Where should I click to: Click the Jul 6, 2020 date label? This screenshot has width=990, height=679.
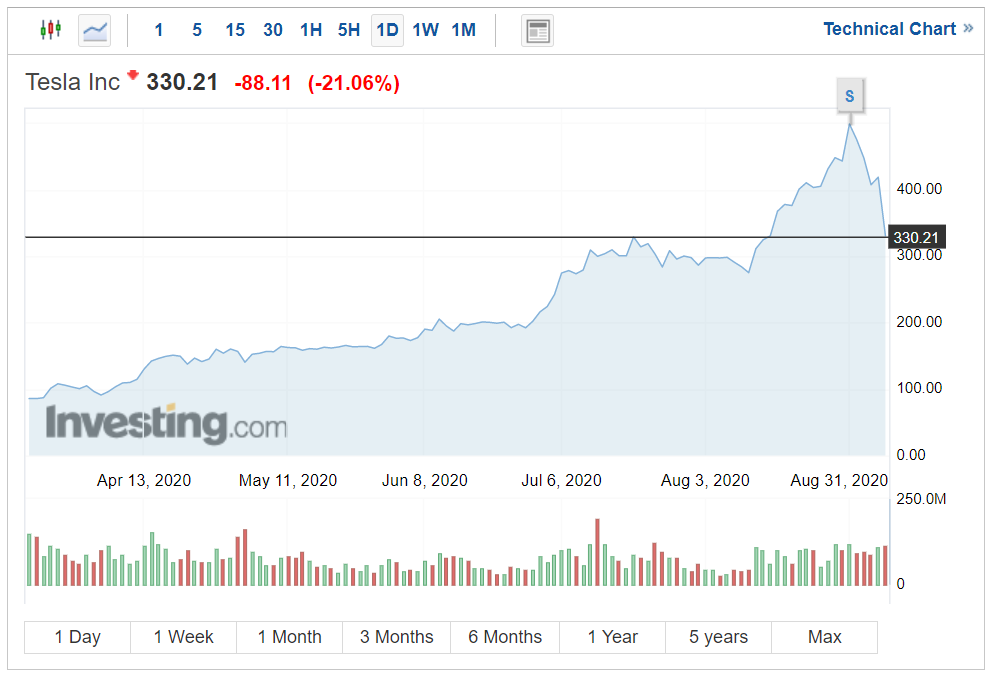(561, 481)
